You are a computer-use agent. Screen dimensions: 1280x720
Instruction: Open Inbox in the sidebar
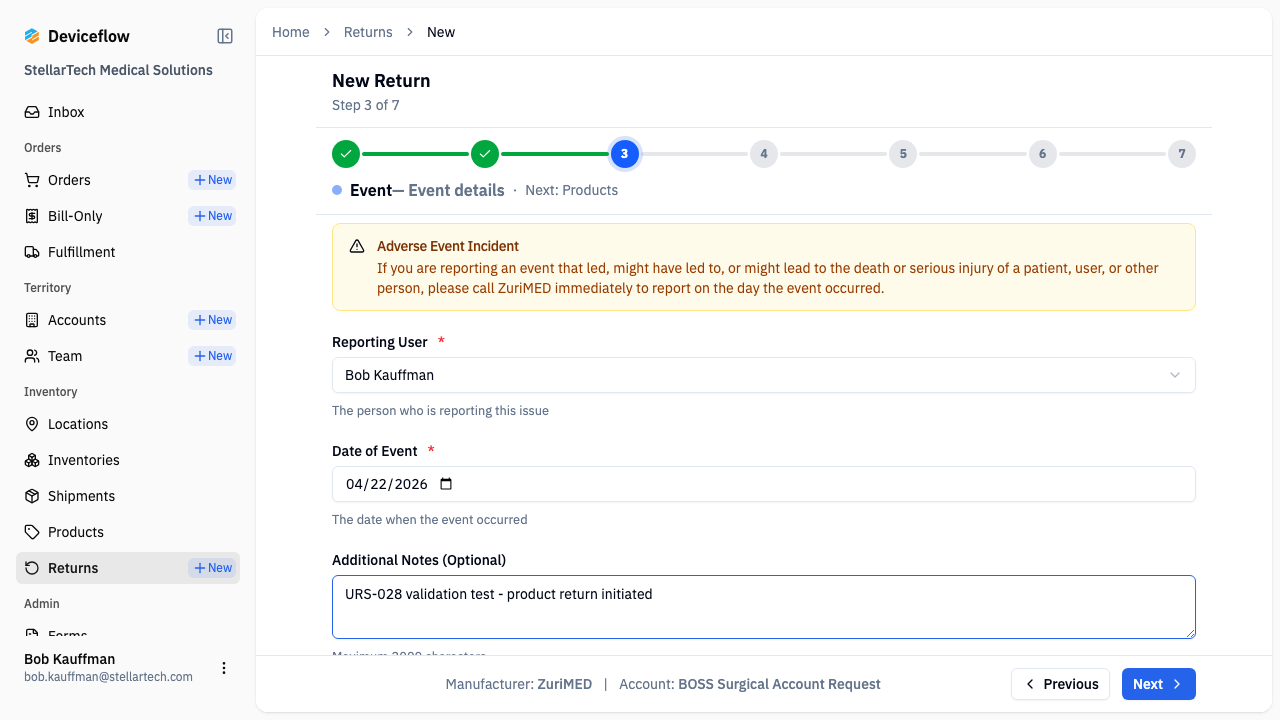pyautogui.click(x=128, y=112)
